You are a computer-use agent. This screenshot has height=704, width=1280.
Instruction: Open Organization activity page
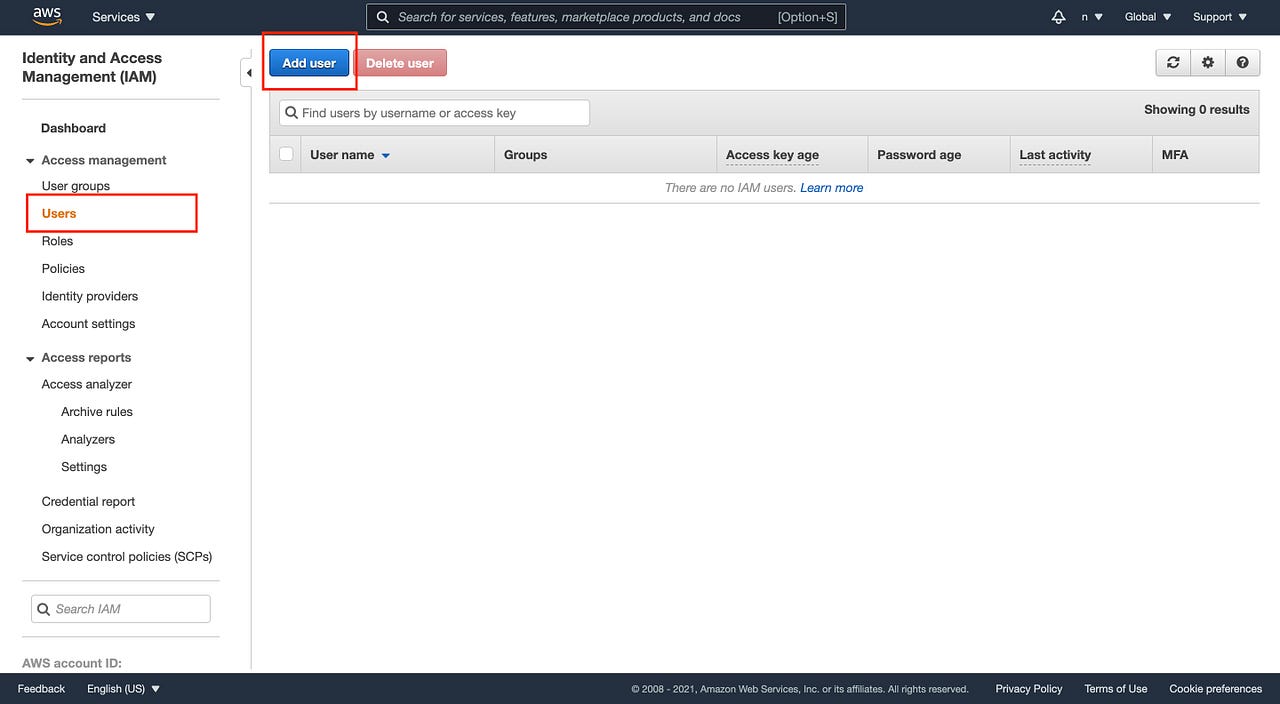point(98,529)
